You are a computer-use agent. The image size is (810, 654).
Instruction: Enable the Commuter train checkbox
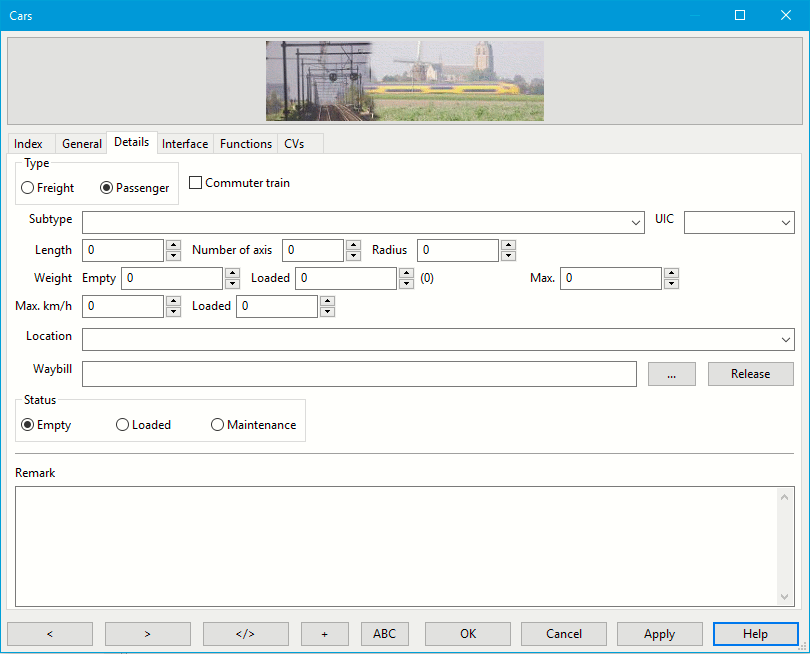tap(196, 183)
